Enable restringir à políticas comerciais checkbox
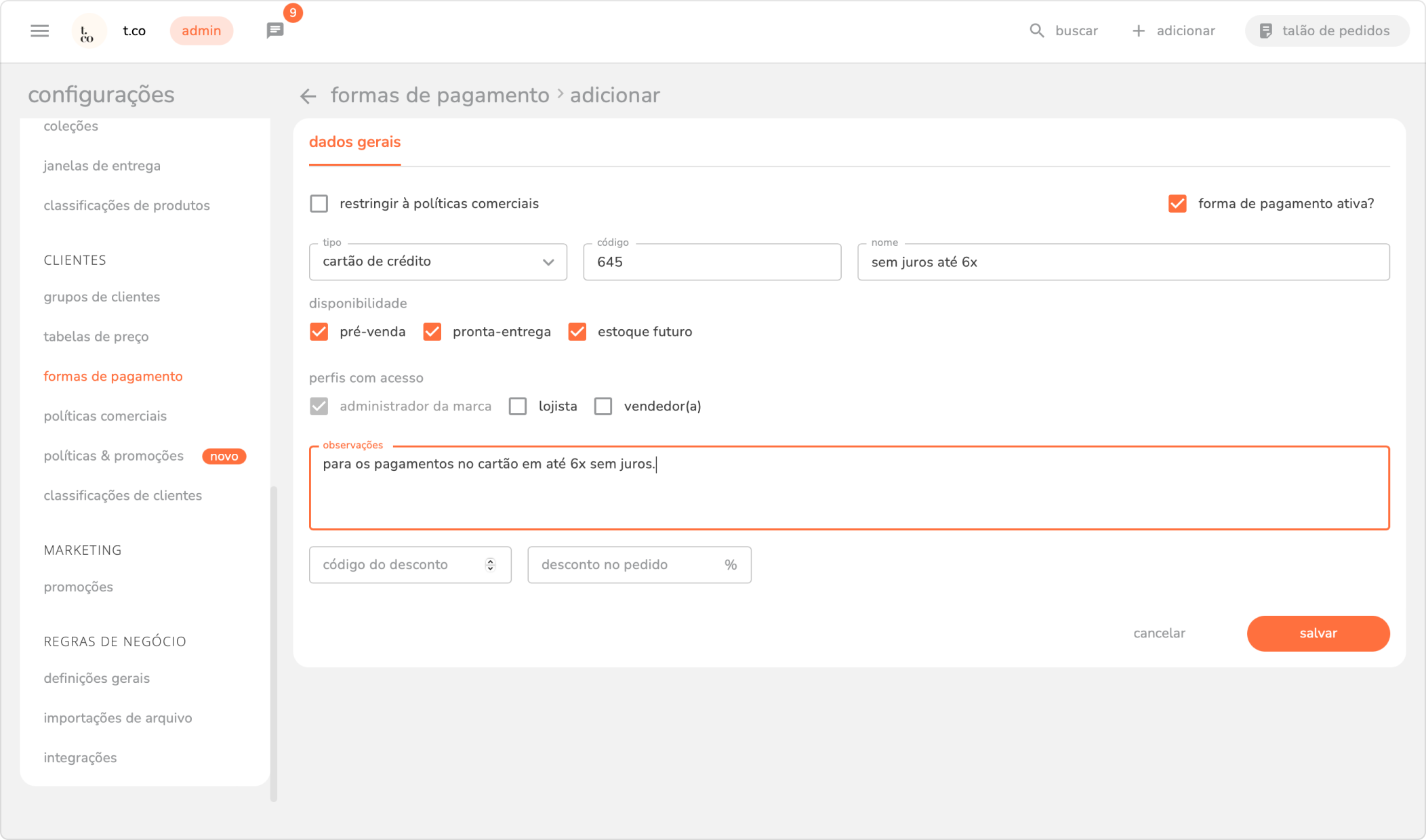1426x840 pixels. tap(319, 203)
